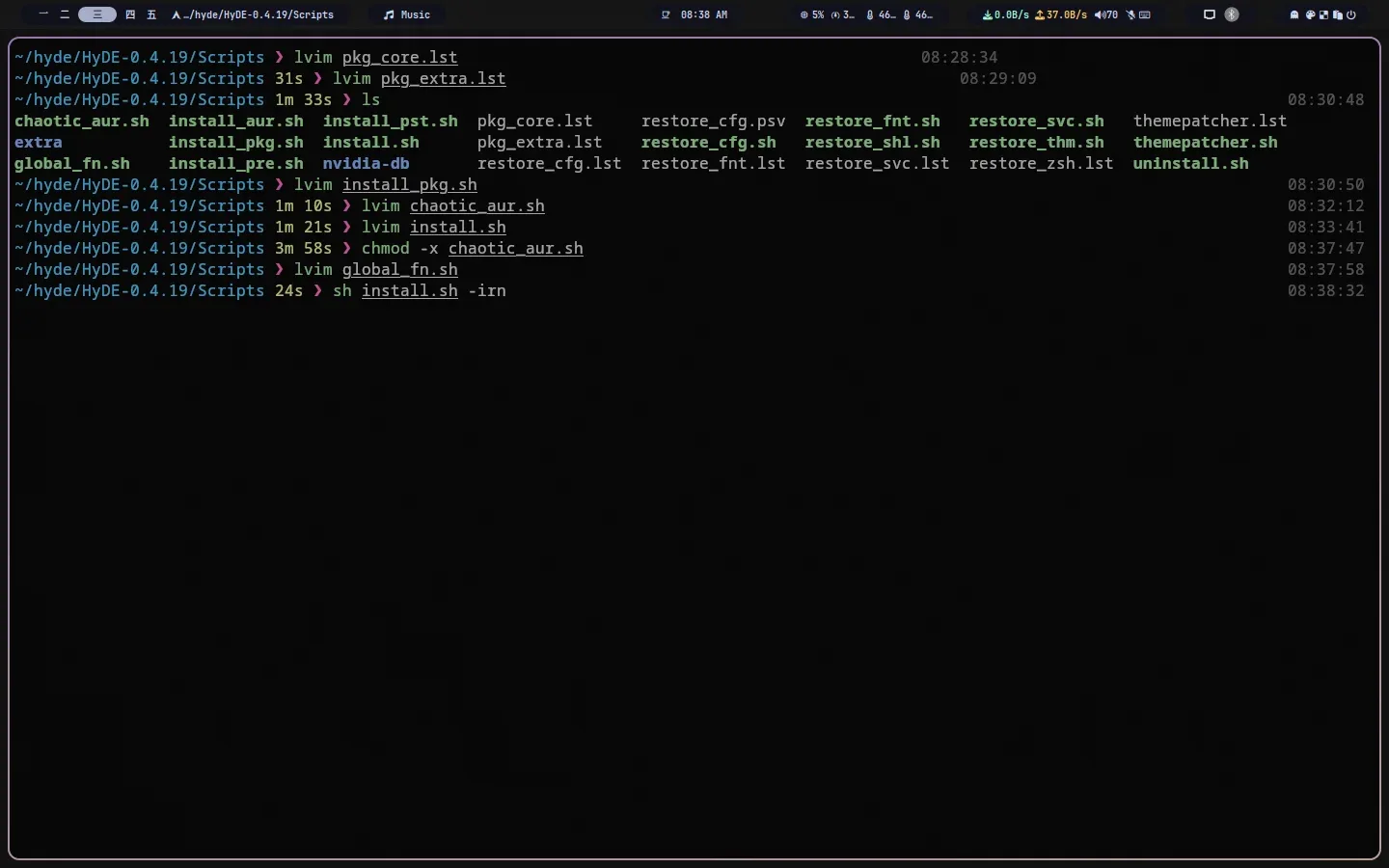Click the "lvim pkg_extra.lst" command

point(420,78)
